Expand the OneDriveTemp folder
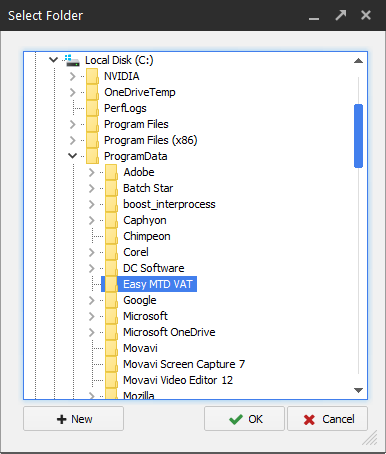 coord(73,92)
